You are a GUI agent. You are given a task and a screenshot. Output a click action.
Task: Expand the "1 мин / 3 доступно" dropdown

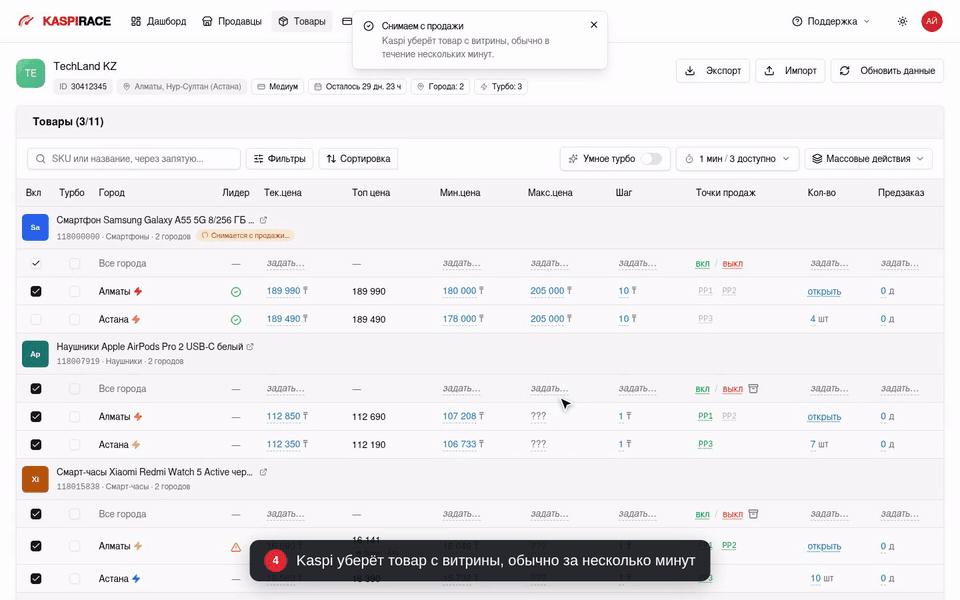pyautogui.click(x=737, y=159)
